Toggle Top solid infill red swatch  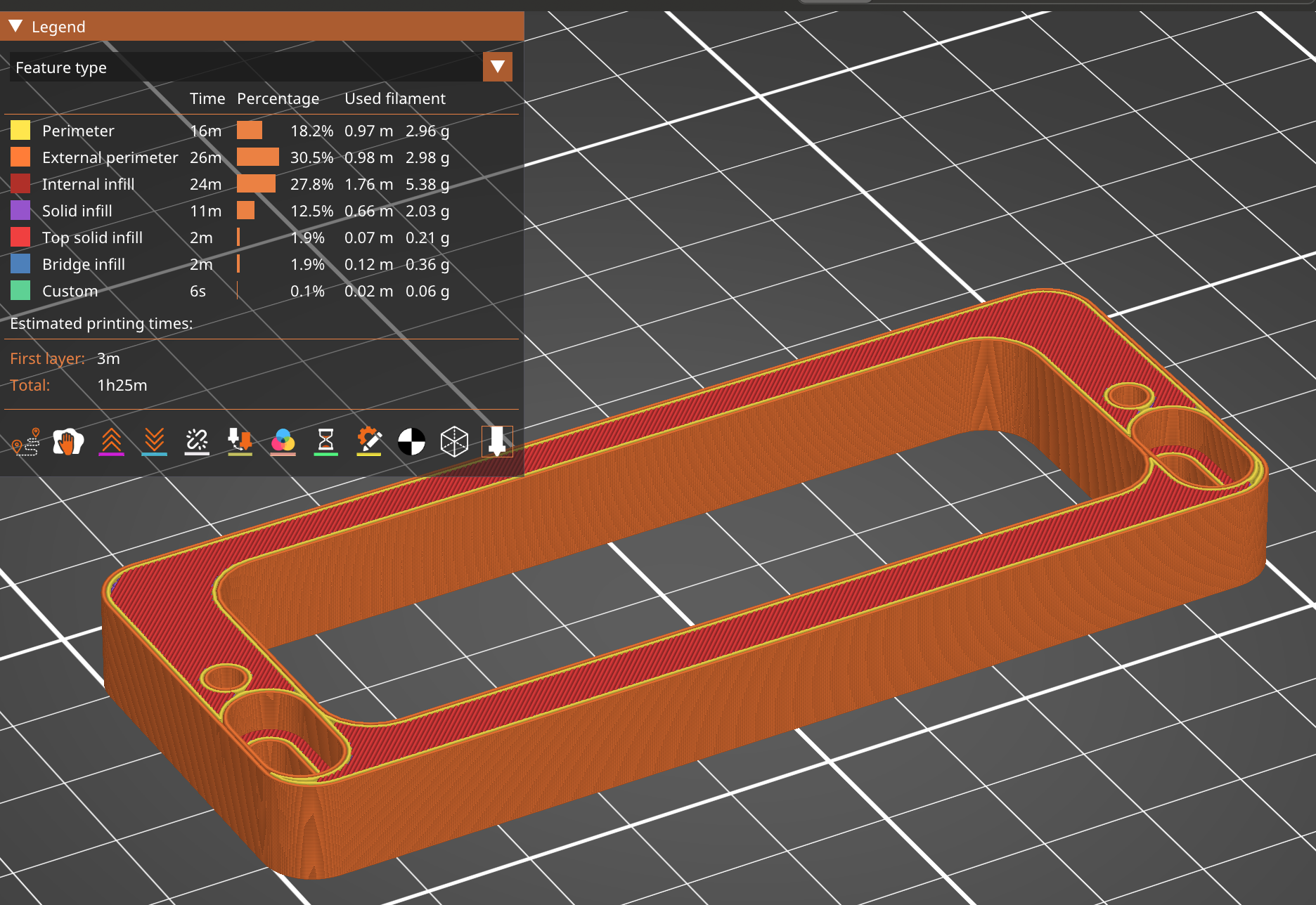[20, 237]
